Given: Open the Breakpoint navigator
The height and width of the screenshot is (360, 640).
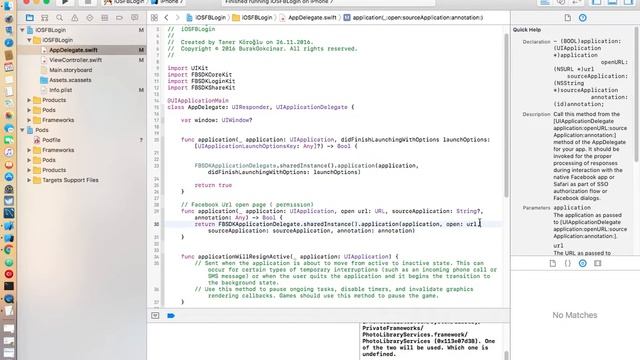Looking at the screenshot, I should pyautogui.click(x=120, y=18).
